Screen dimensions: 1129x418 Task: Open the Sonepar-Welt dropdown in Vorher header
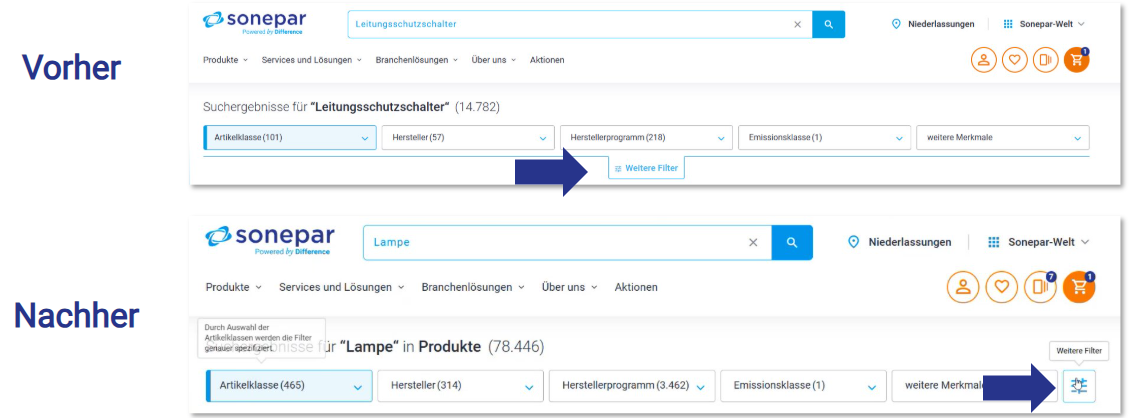click(x=1052, y=24)
